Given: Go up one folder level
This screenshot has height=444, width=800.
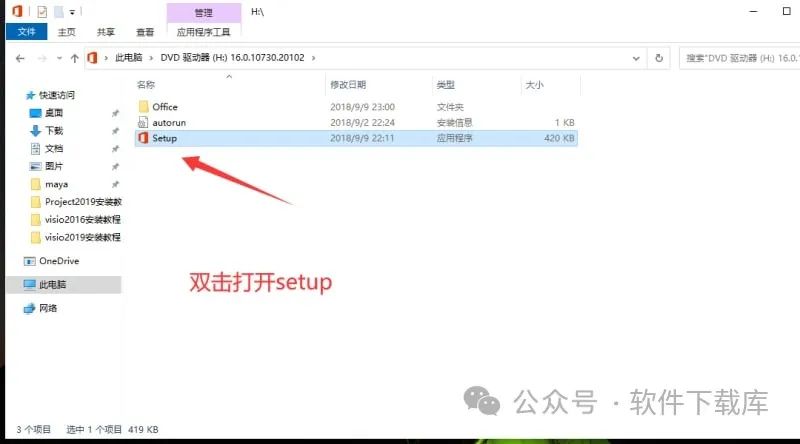Looking at the screenshot, I should click(74, 58).
